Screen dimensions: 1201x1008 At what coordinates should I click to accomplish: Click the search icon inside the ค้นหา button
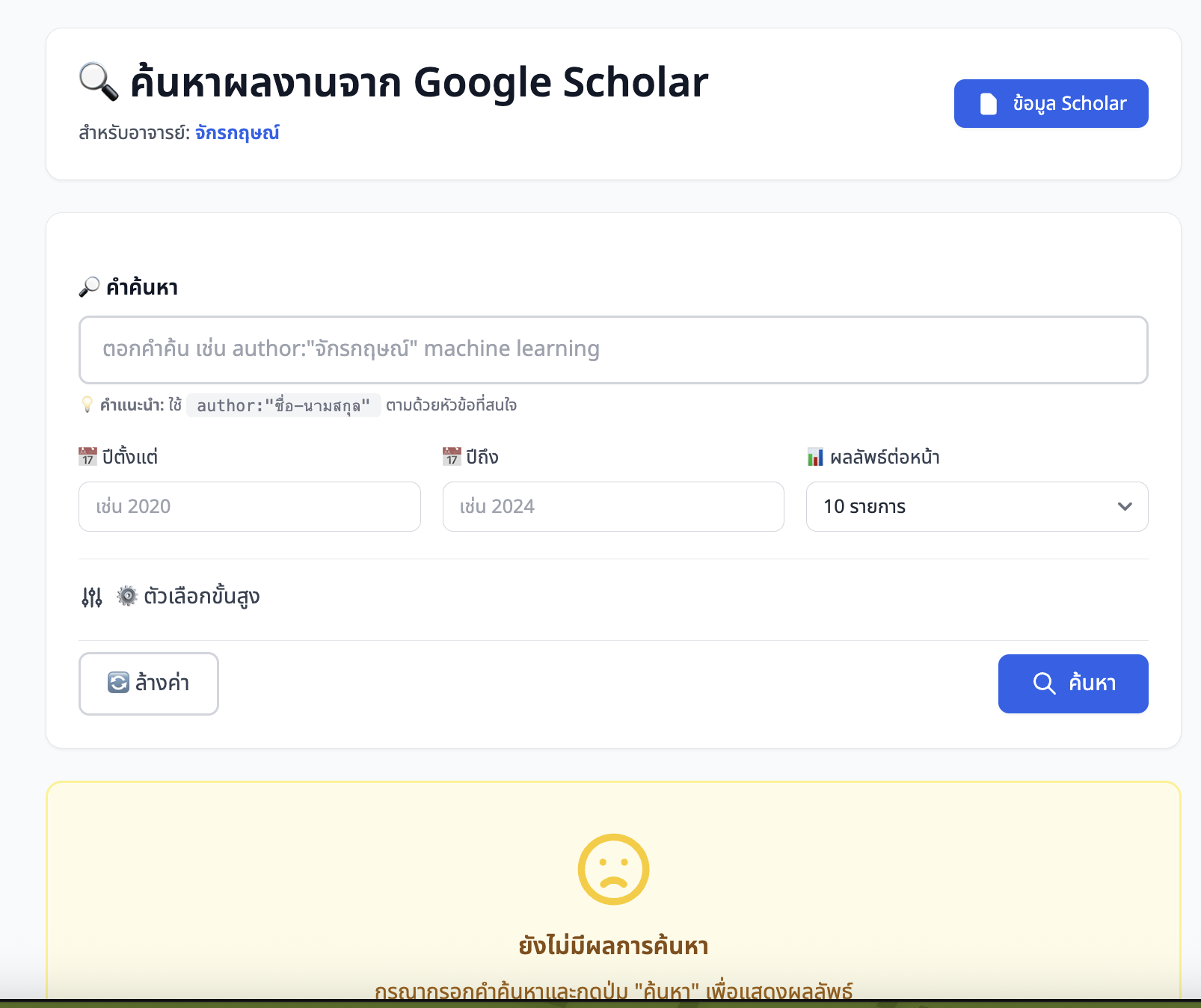coord(1045,683)
